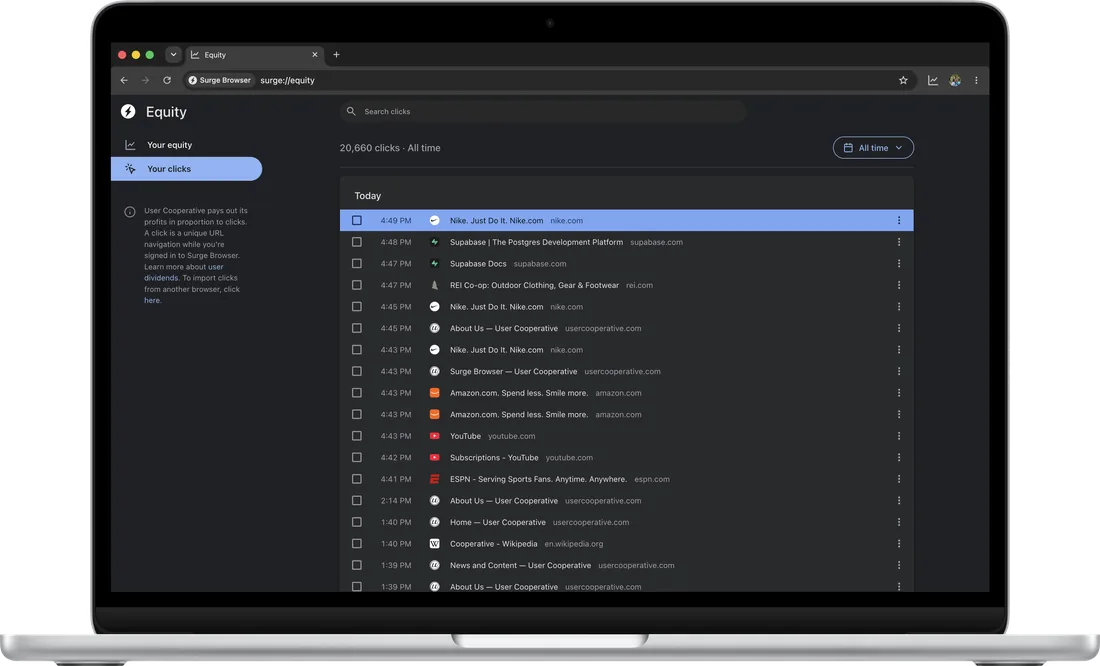Select Your clicks in sidebar
The width and height of the screenshot is (1100, 666).
(187, 169)
